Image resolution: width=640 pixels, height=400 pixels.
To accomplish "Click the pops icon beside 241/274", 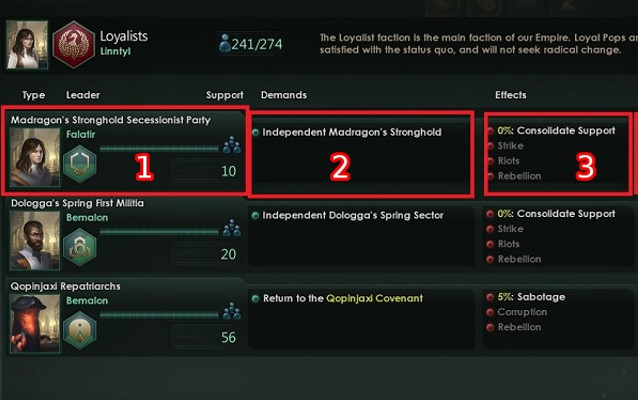I will (225, 44).
